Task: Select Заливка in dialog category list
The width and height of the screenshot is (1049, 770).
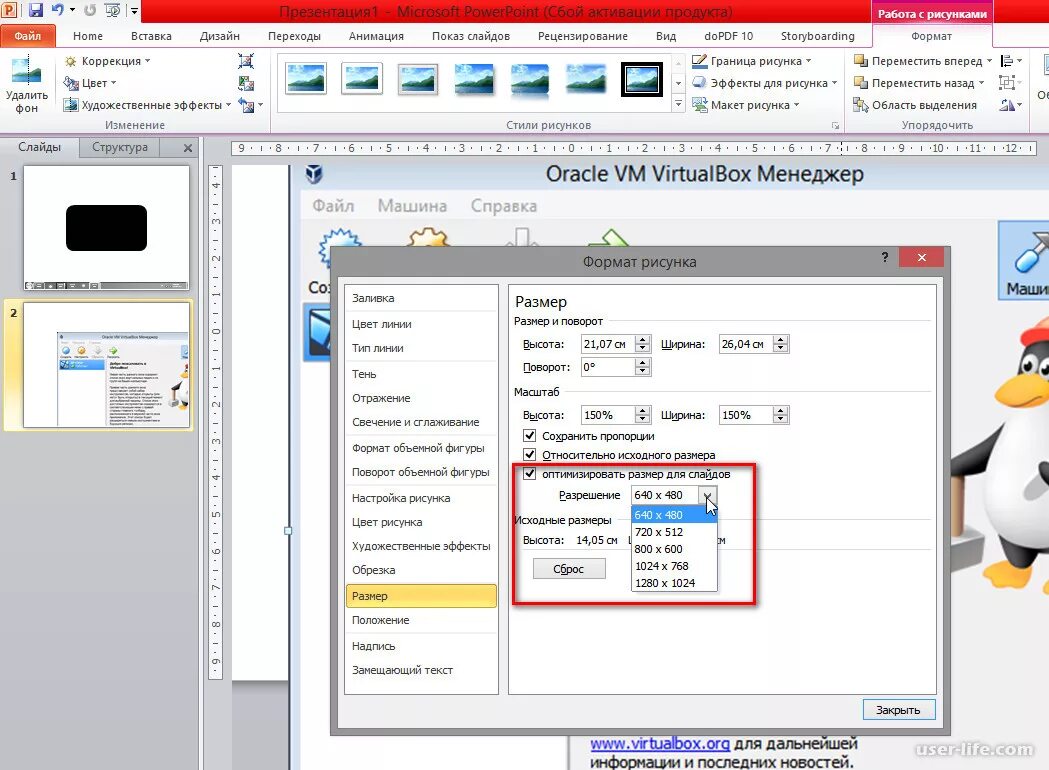Action: [421, 298]
